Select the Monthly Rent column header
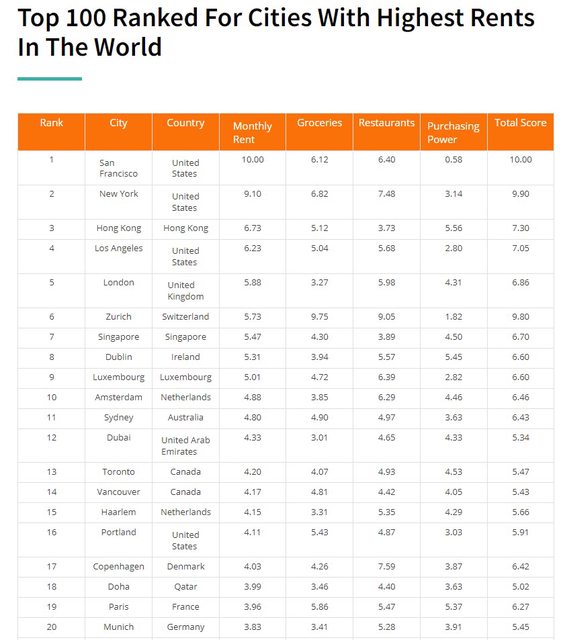Screen dimensions: 563x640 click(x=252, y=132)
